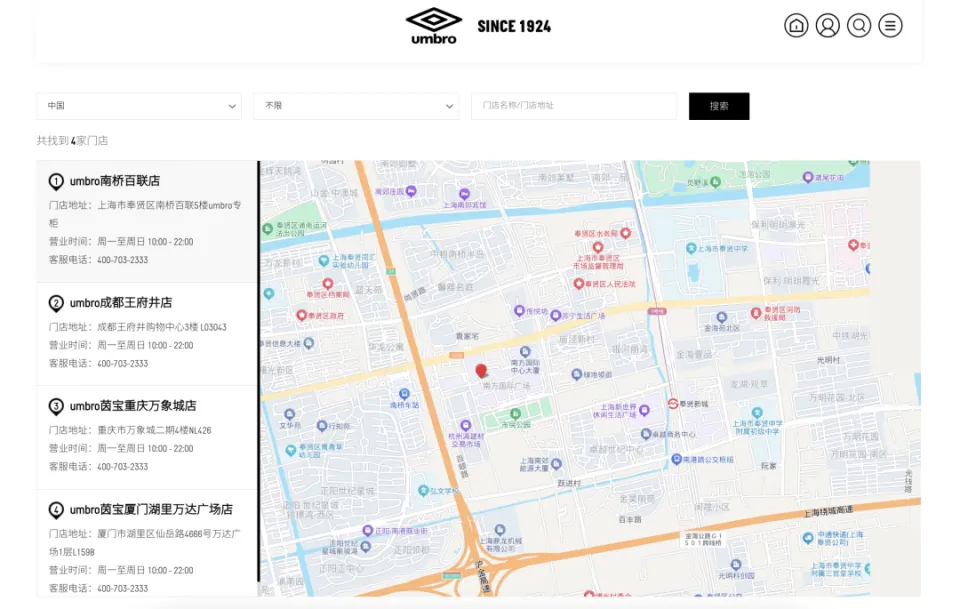The image size is (960, 609).
Task: Click the number 3 pin icon
Action: pyautogui.click(x=56, y=406)
